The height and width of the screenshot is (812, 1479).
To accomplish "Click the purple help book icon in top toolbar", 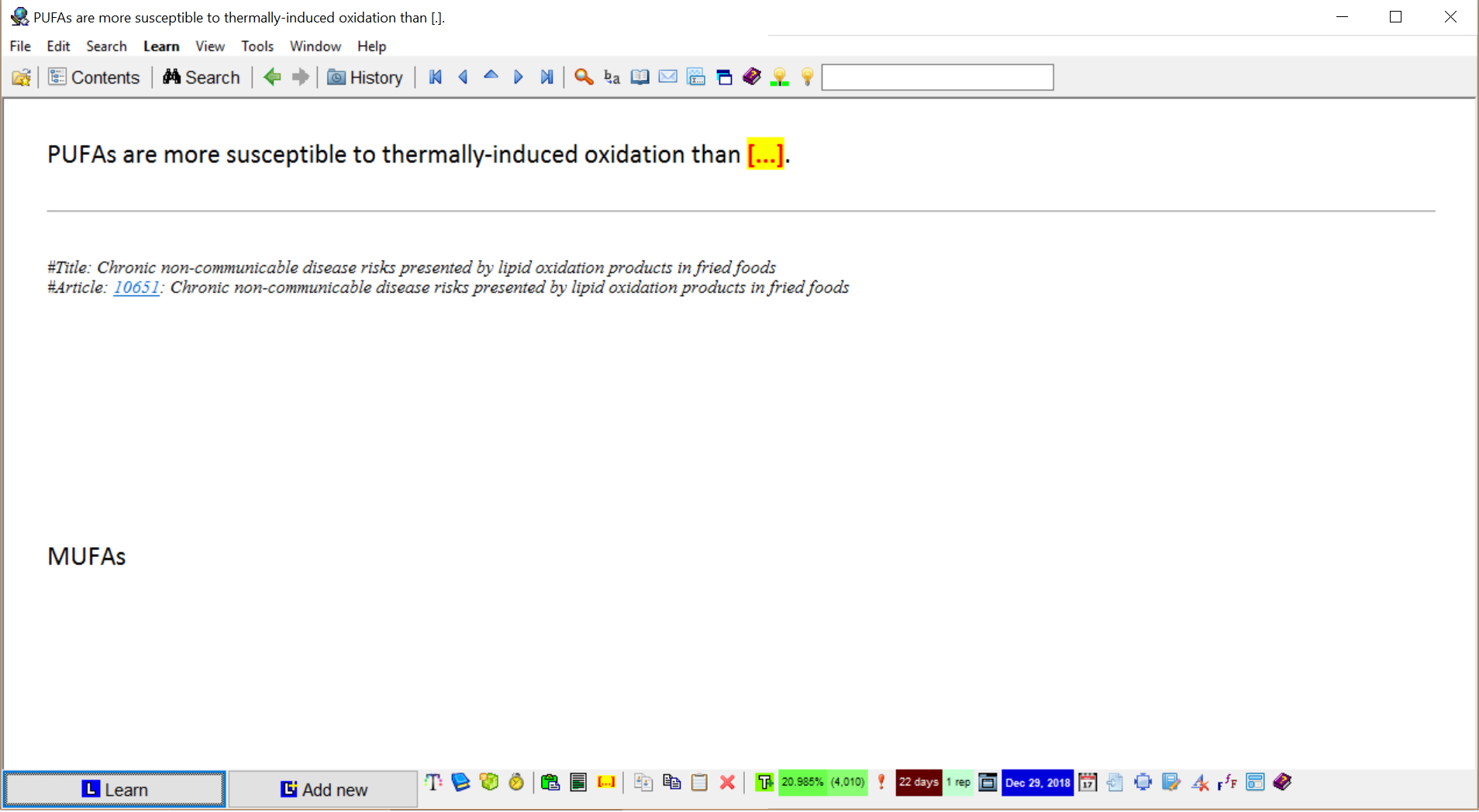I will coord(752,77).
